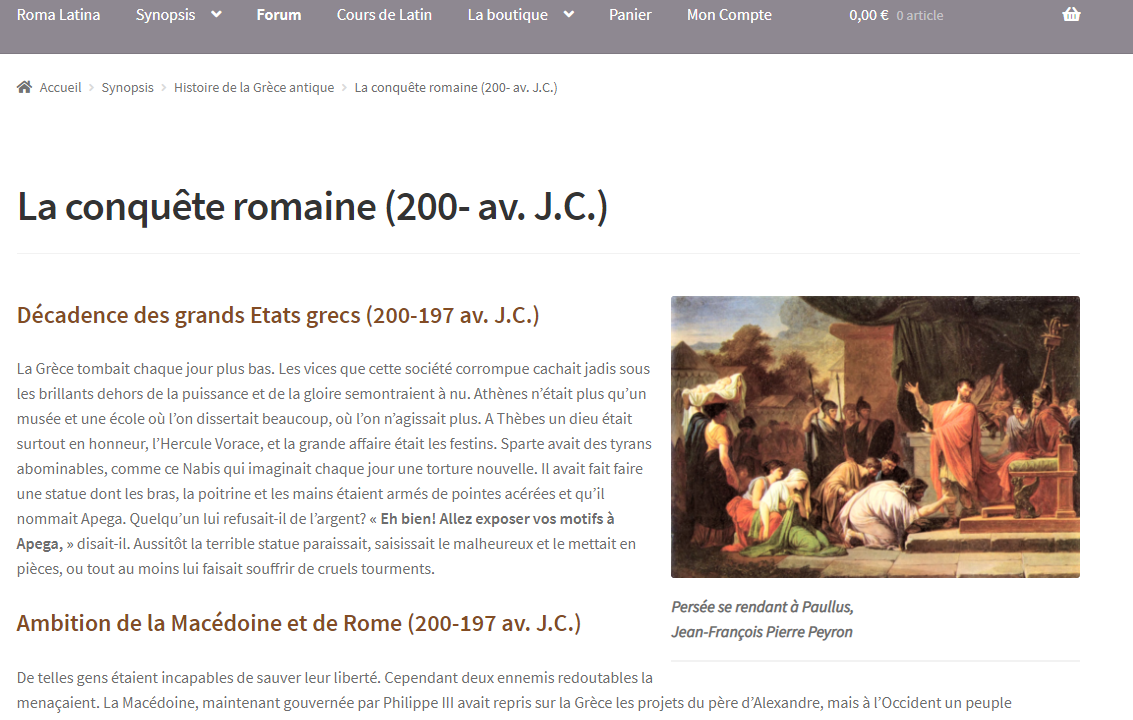Open the Panier page

coord(630,15)
